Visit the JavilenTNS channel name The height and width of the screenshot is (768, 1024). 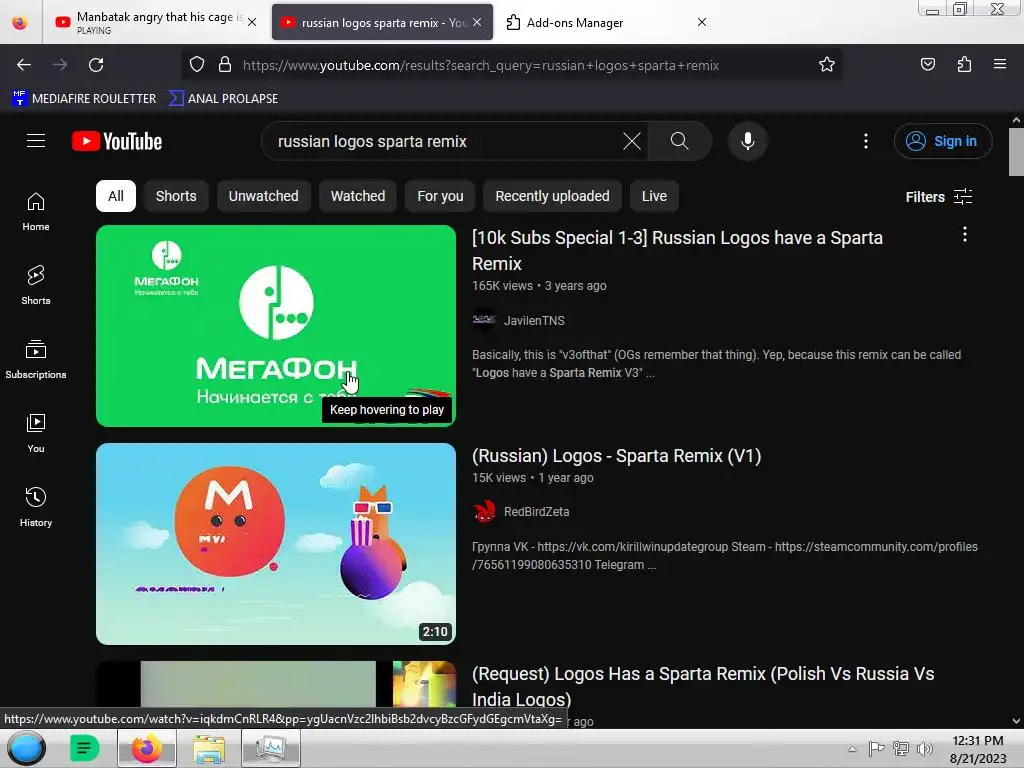534,321
